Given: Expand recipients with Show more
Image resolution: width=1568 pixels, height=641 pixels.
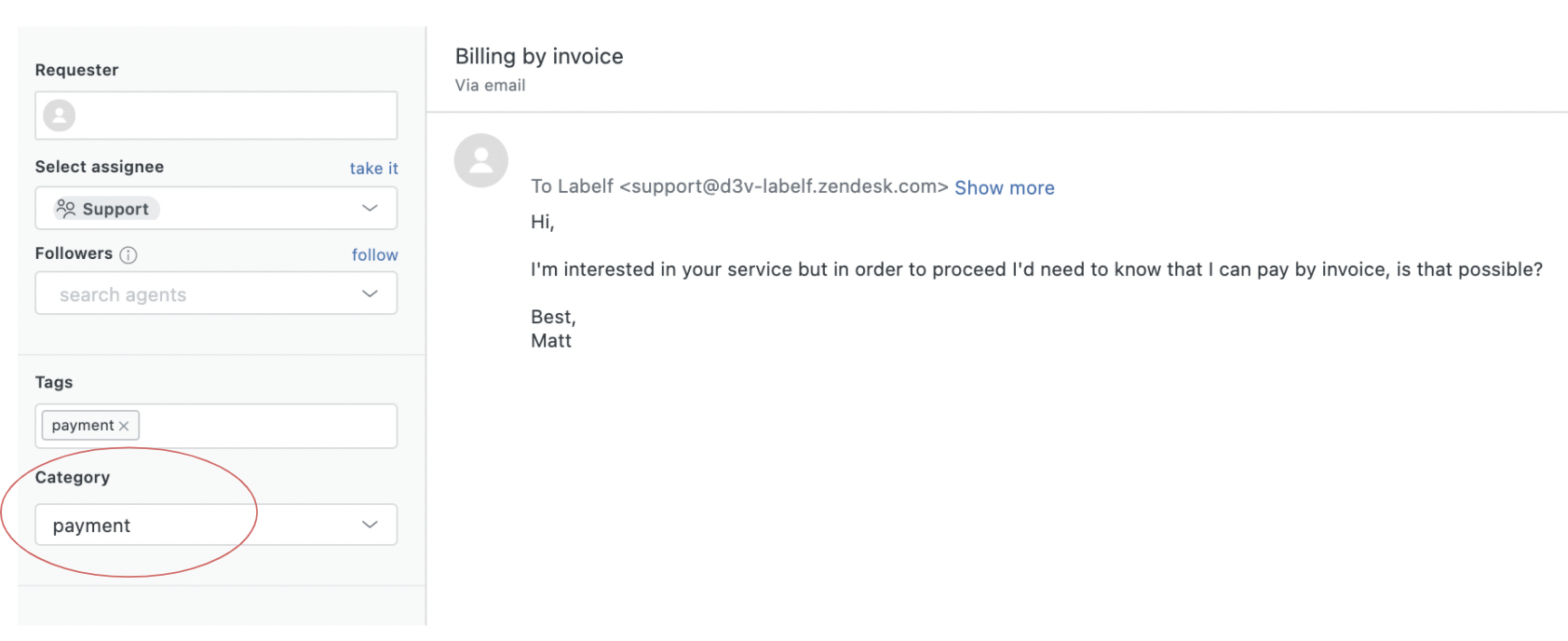Looking at the screenshot, I should pyautogui.click(x=1004, y=188).
